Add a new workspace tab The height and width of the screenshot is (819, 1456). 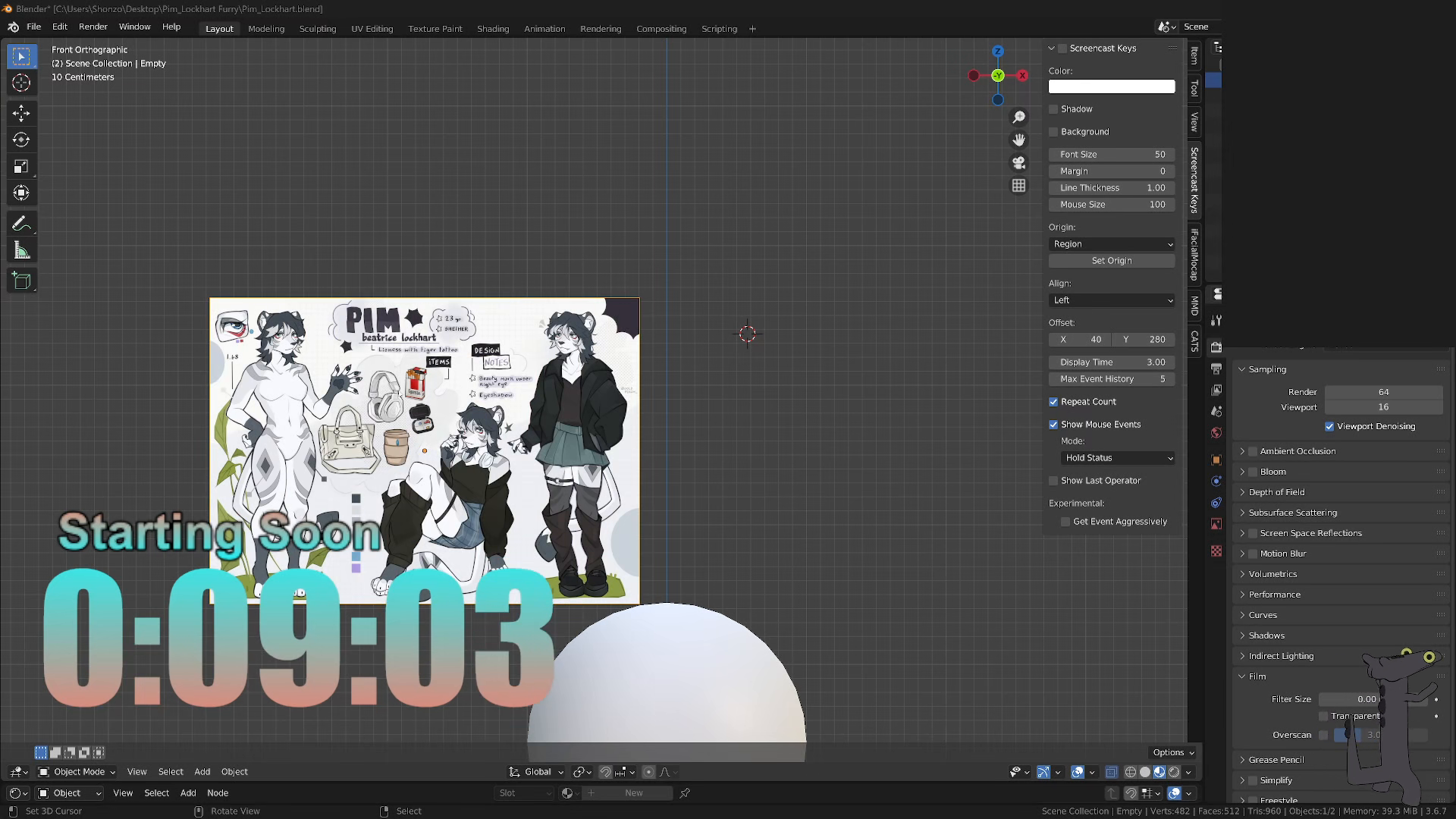(x=752, y=29)
